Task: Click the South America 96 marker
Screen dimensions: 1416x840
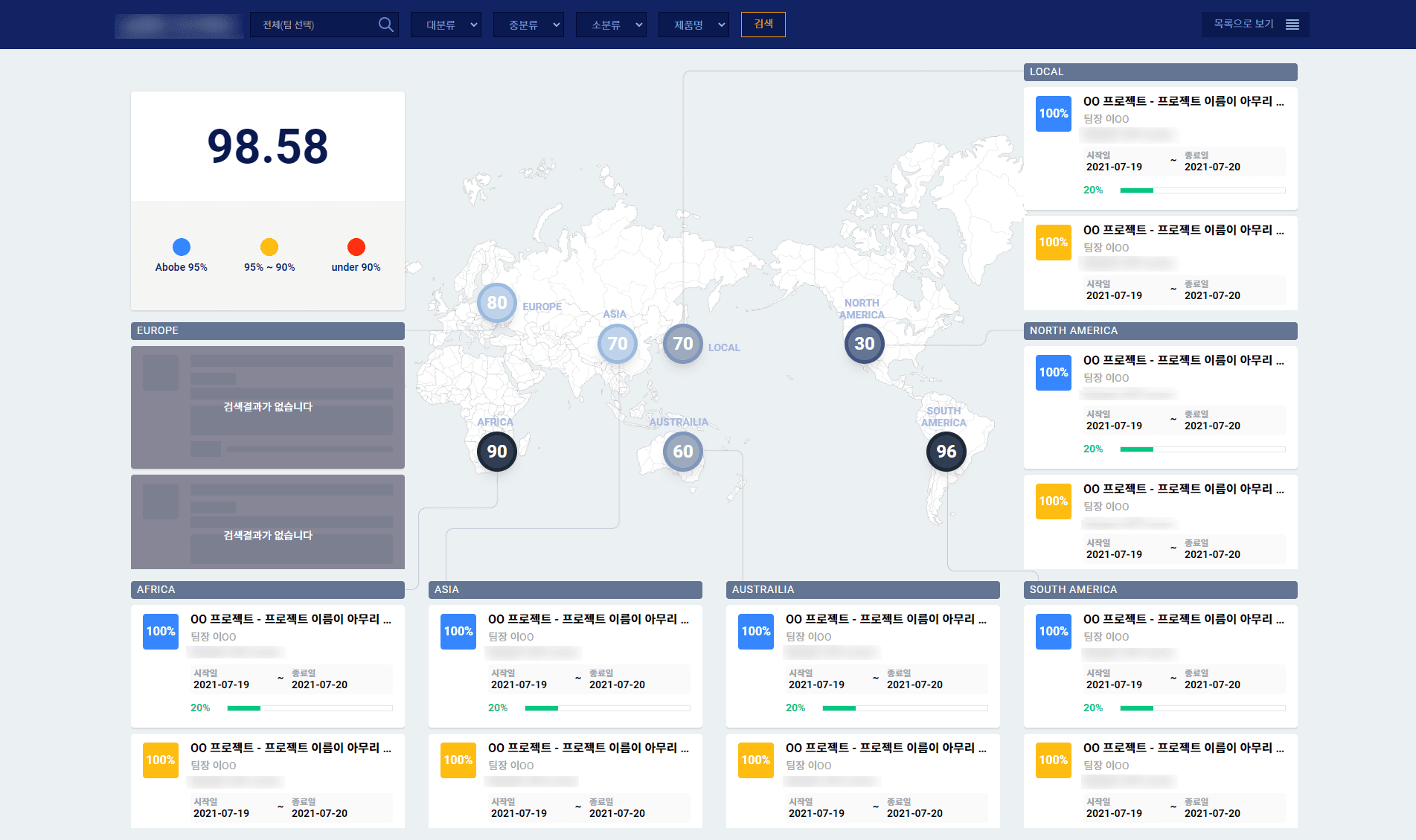Action: pos(946,452)
